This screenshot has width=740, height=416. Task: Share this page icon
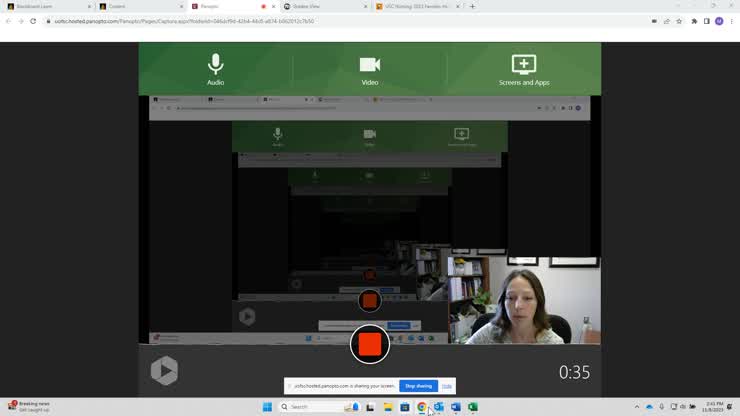pyautogui.click(x=666, y=21)
